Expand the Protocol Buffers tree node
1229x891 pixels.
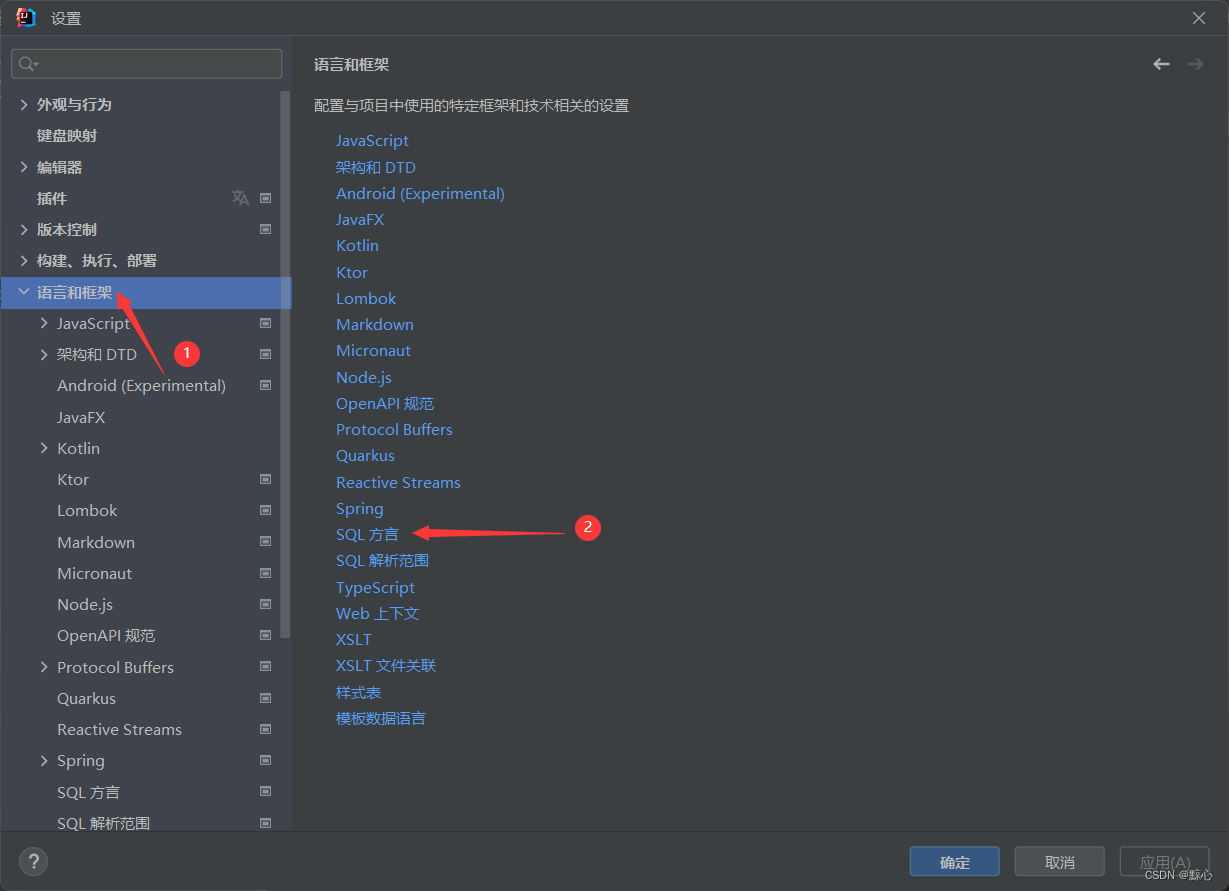44,667
